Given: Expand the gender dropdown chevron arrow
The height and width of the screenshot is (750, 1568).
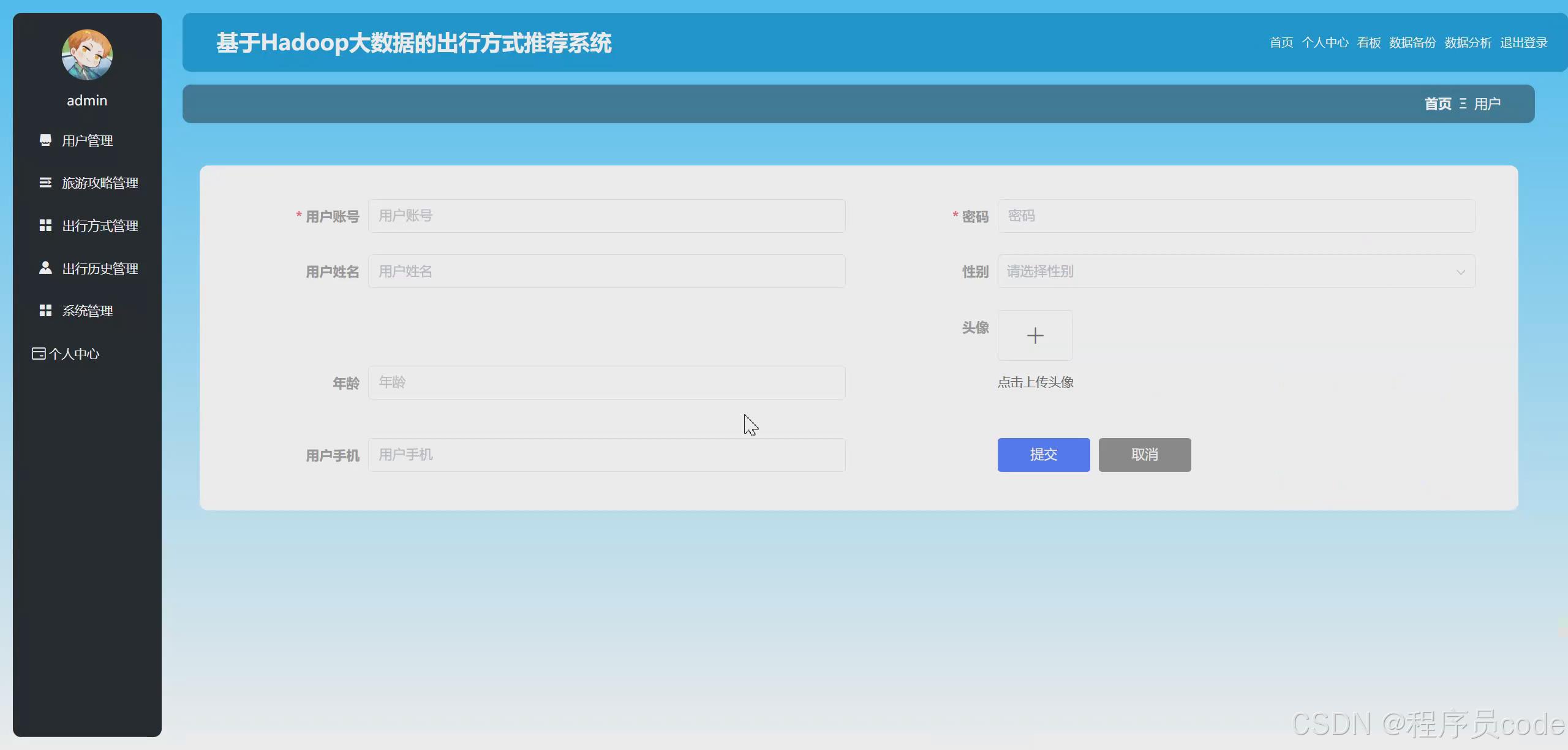Looking at the screenshot, I should point(1461,271).
